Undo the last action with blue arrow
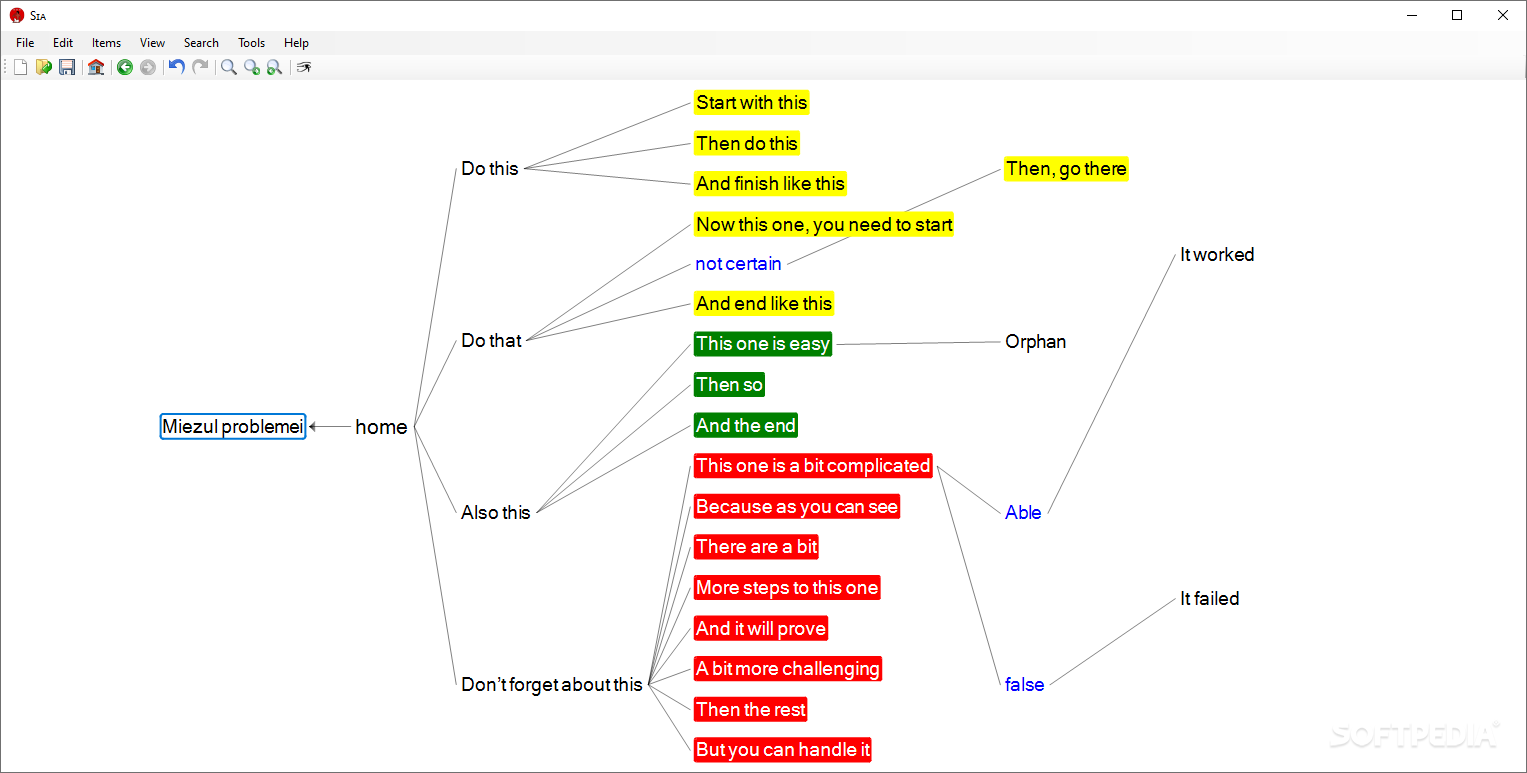 177,67
